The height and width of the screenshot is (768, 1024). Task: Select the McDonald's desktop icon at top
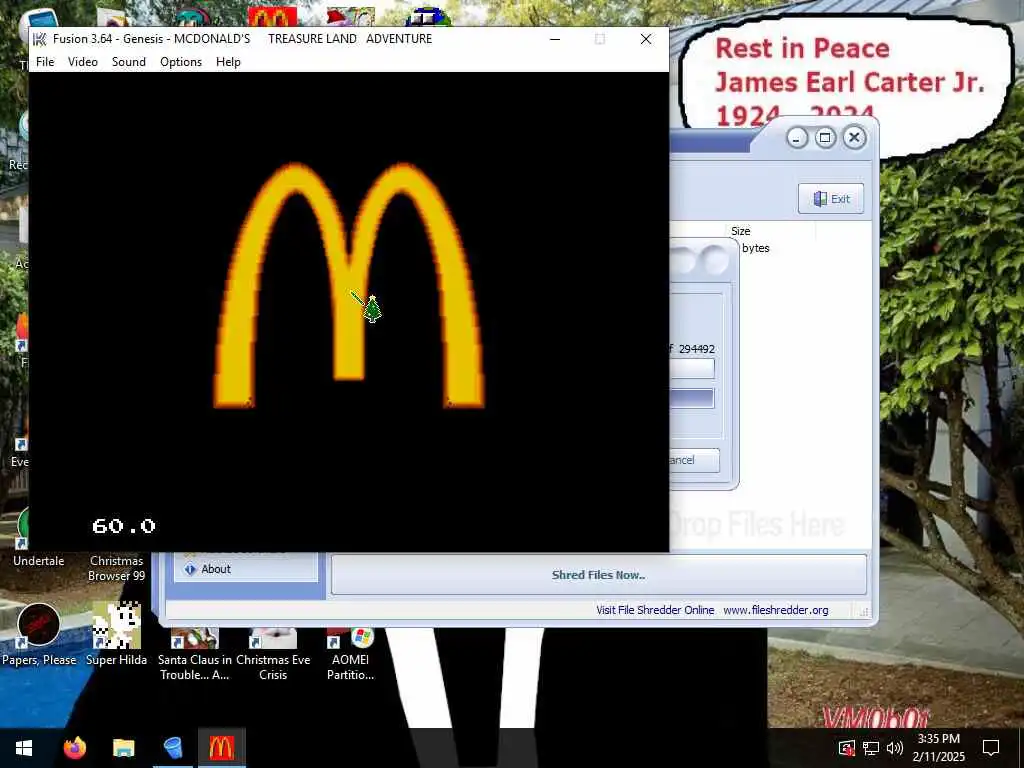click(272, 16)
